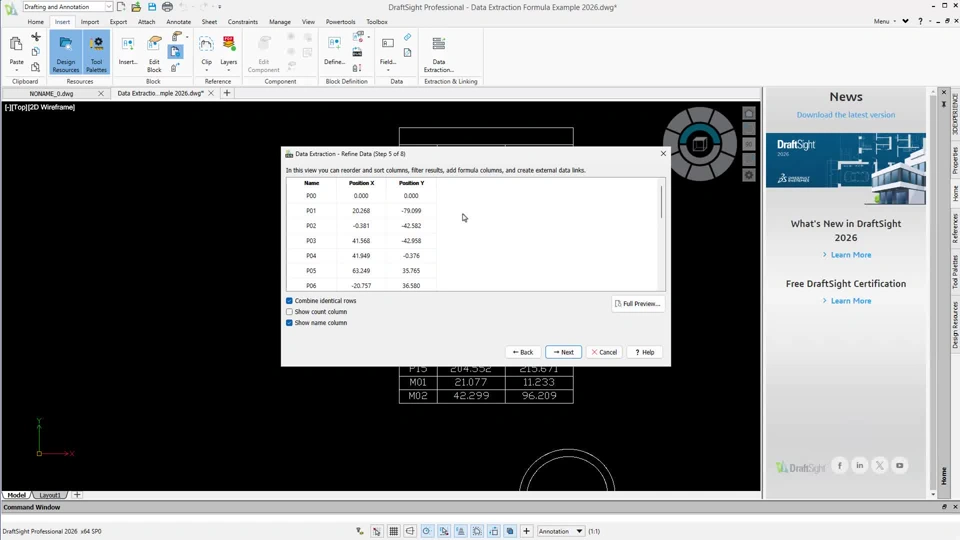
Task: Open the quick access toolbar customize arrow
Action: 220,7
